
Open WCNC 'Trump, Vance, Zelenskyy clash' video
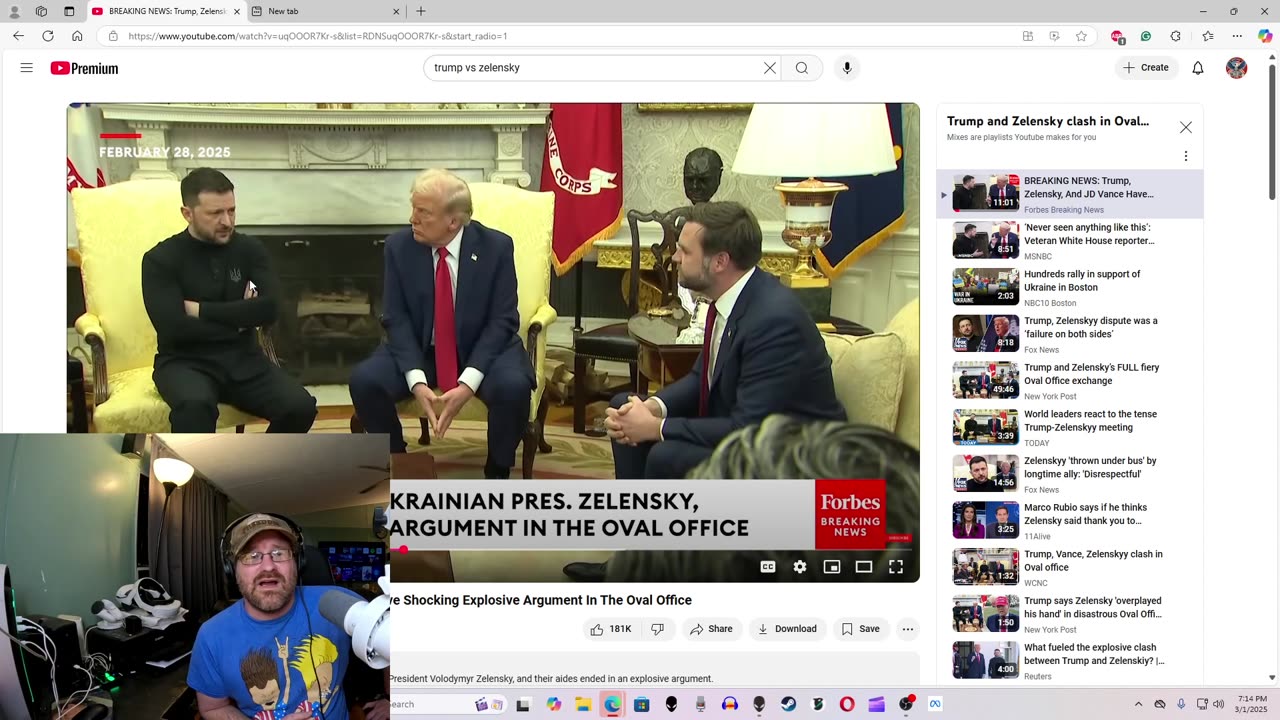tap(1070, 568)
